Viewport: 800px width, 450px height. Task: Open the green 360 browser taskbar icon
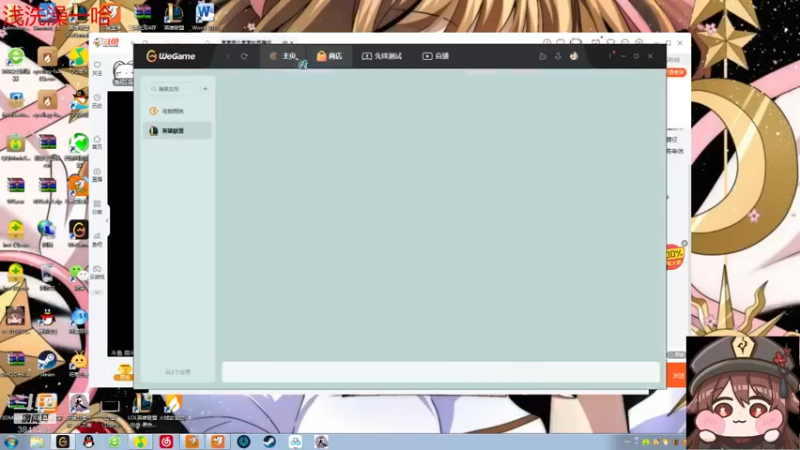(x=115, y=442)
